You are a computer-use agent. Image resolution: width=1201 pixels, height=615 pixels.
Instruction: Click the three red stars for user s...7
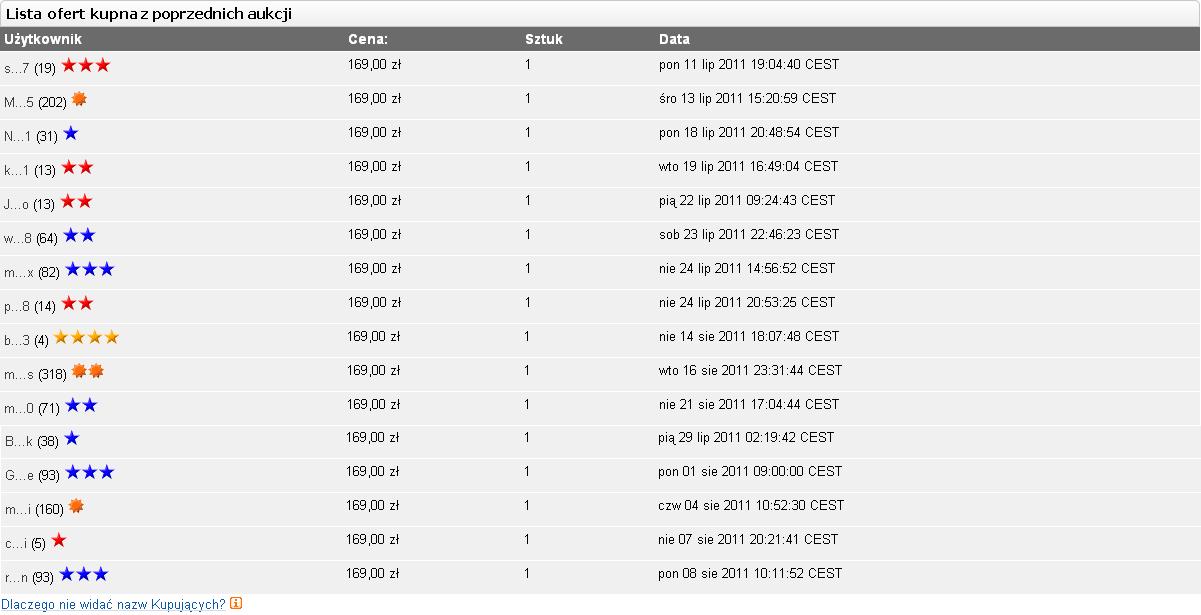coord(86,65)
